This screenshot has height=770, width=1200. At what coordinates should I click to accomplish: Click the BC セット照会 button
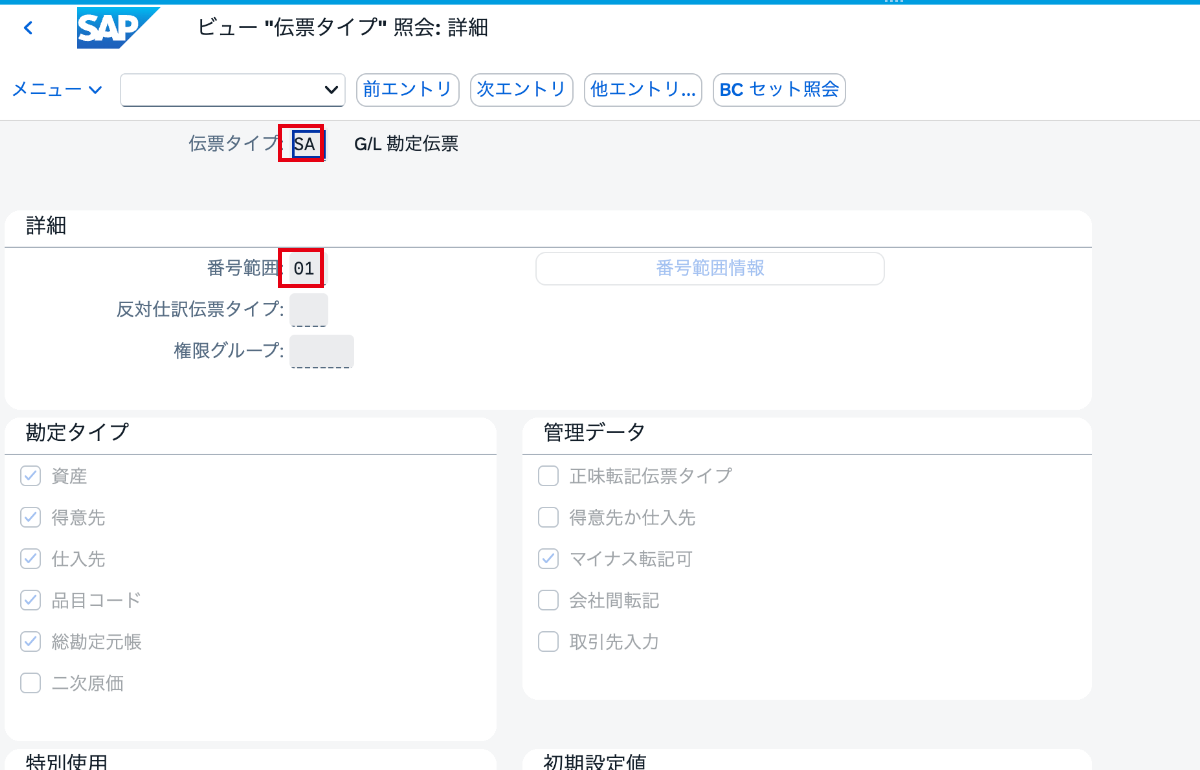780,89
